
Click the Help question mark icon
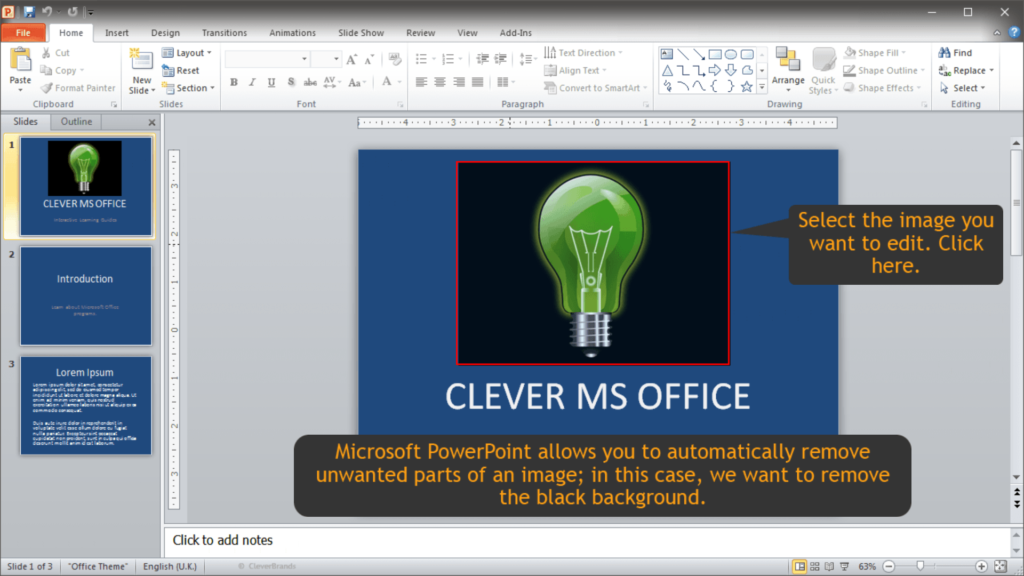coord(1014,32)
